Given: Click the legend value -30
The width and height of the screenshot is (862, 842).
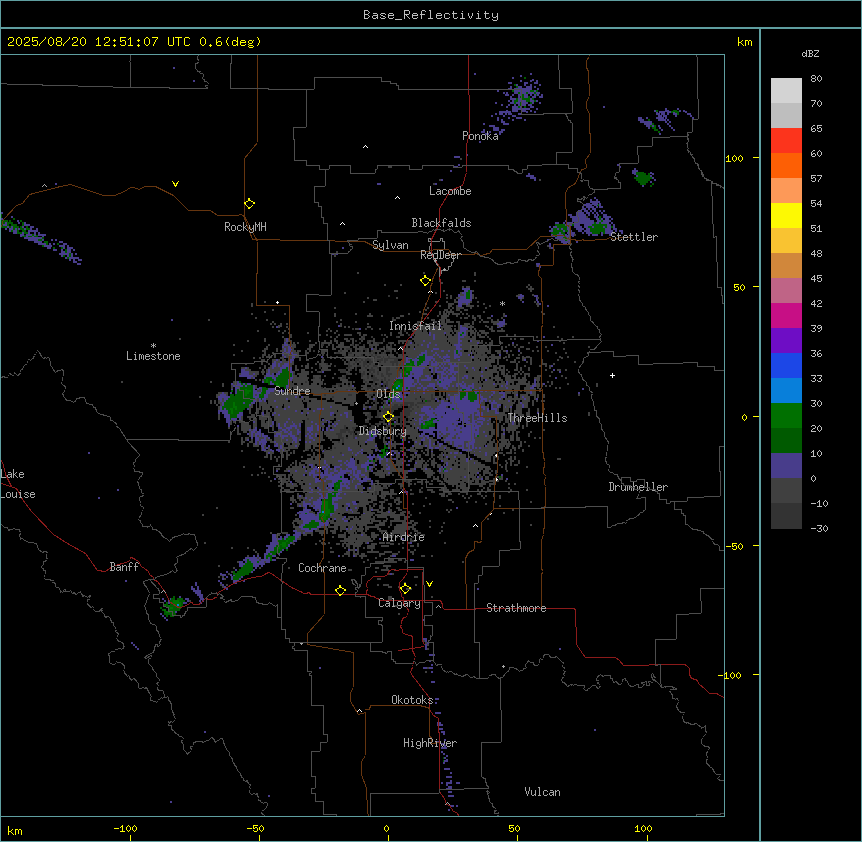Looking at the screenshot, I should pos(819,528).
